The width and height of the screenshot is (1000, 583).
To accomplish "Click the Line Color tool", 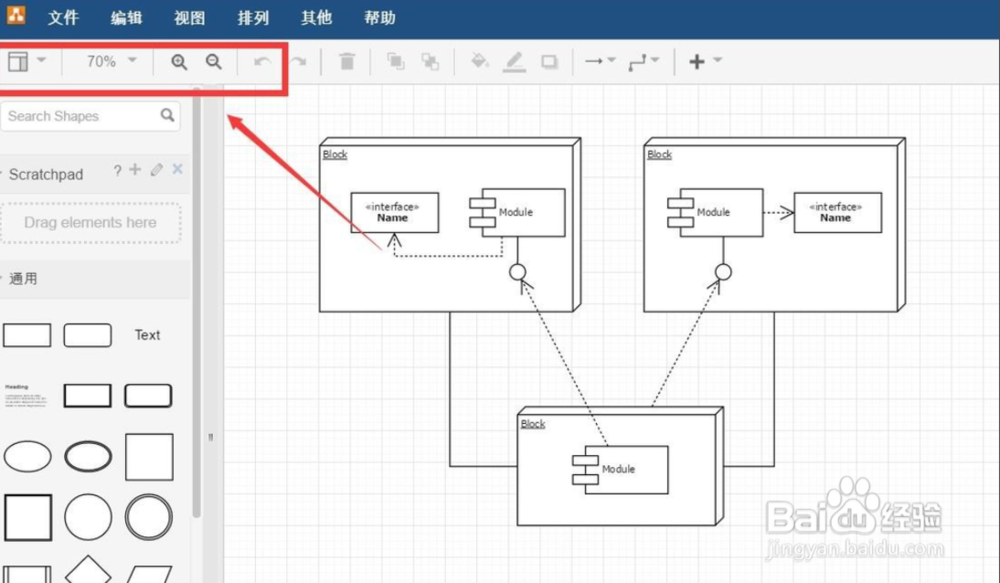I will point(513,61).
